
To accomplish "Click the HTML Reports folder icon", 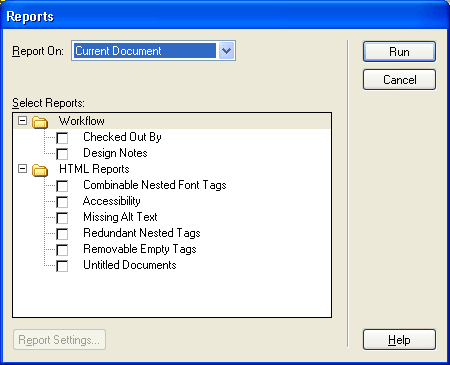I will coord(40,170).
